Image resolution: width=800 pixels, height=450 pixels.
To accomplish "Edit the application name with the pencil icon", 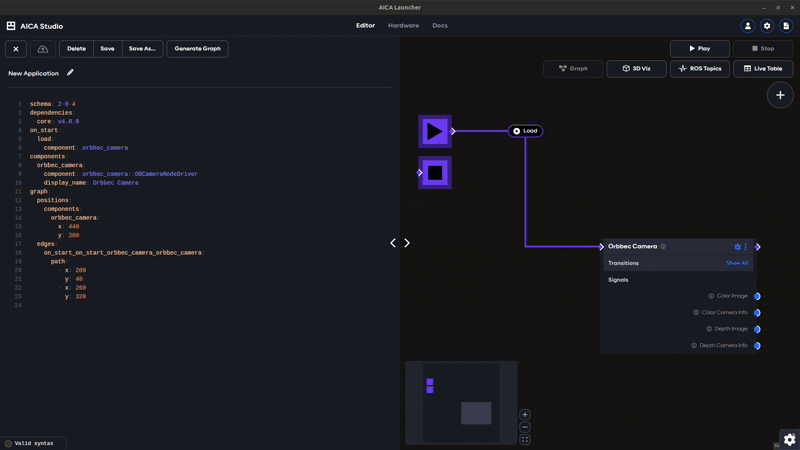I will point(70,72).
